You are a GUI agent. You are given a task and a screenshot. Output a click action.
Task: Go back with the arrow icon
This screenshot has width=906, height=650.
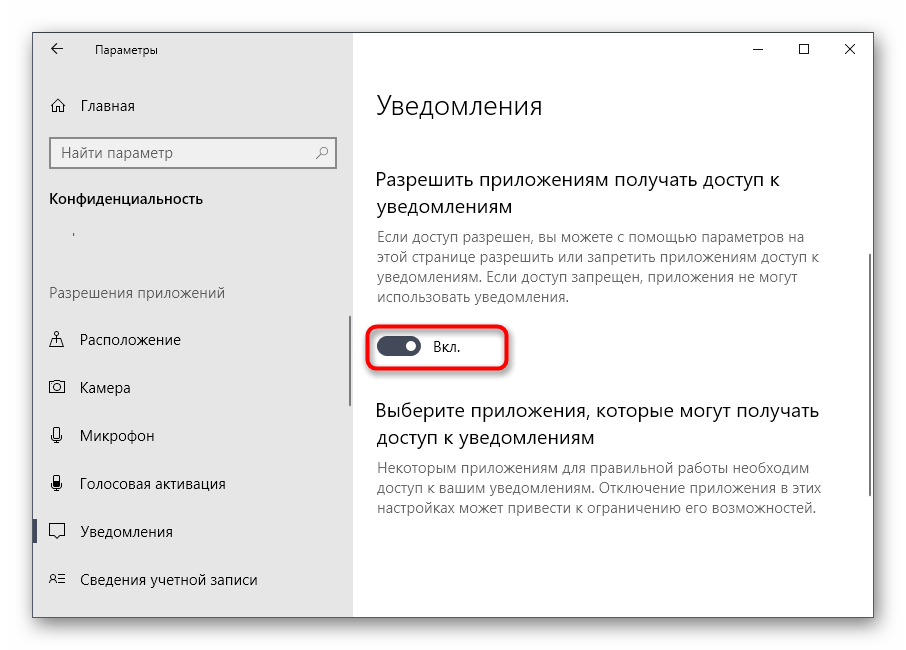coord(57,49)
